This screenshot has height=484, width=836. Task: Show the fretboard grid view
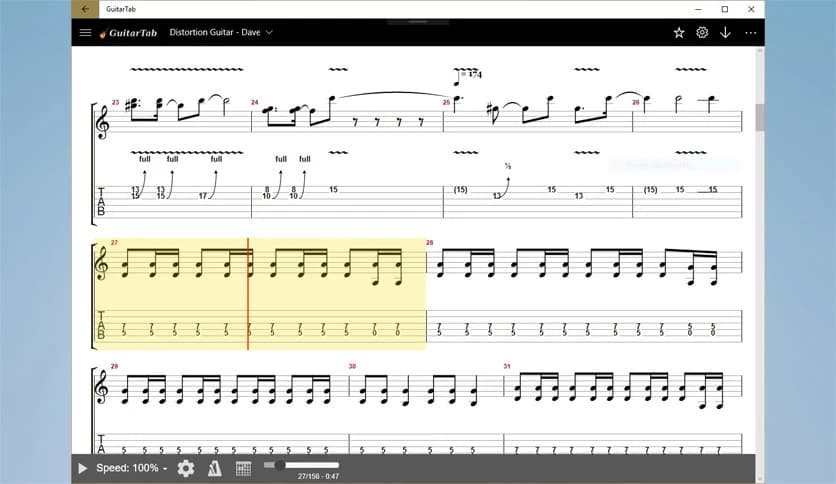(243, 469)
